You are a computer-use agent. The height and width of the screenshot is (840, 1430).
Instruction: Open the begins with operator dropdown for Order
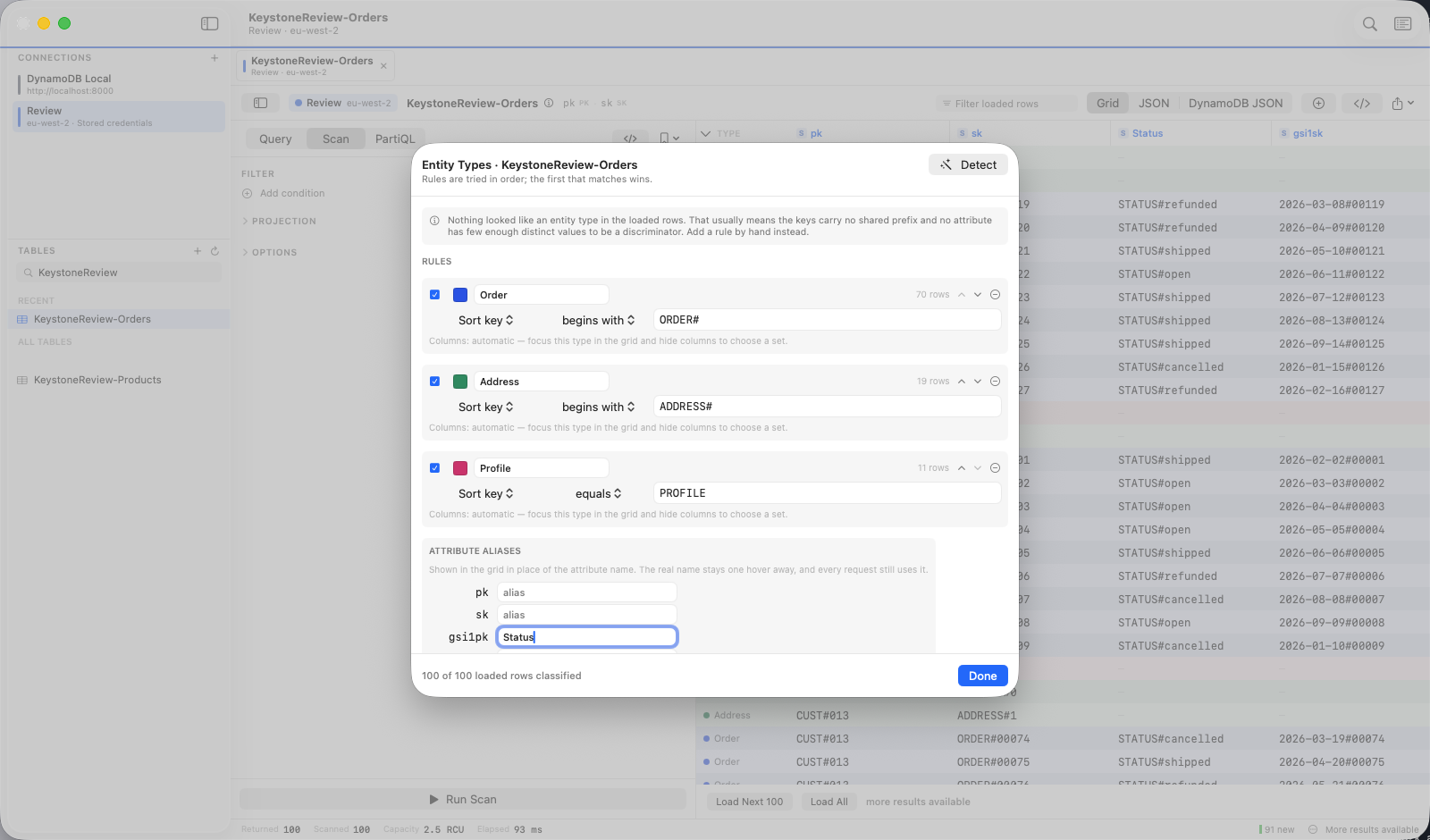599,320
